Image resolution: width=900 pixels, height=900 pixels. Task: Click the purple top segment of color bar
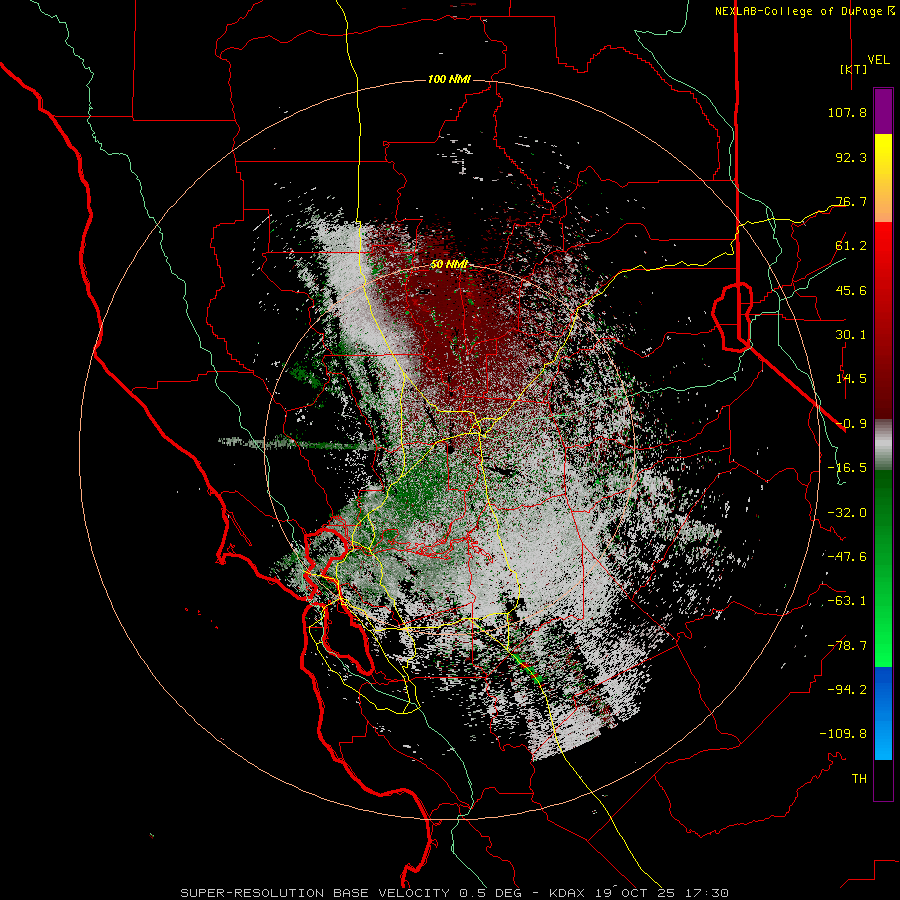883,111
